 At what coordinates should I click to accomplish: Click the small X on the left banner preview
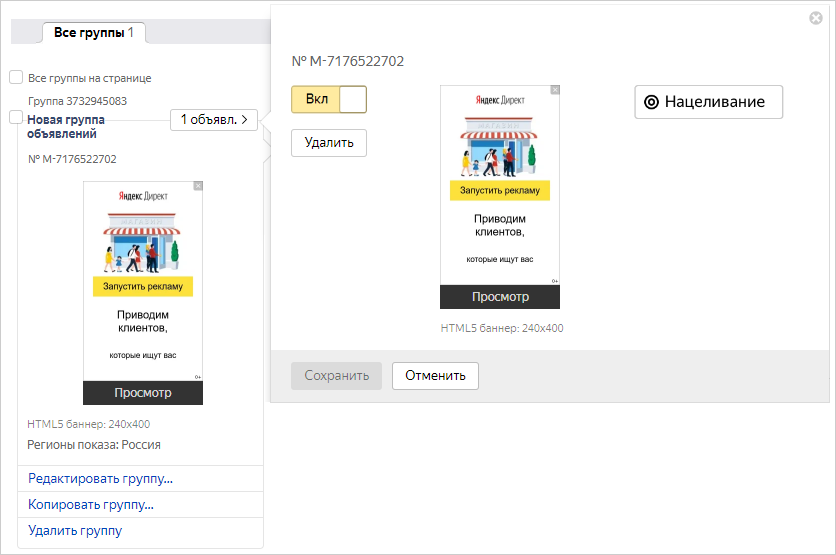(198, 186)
